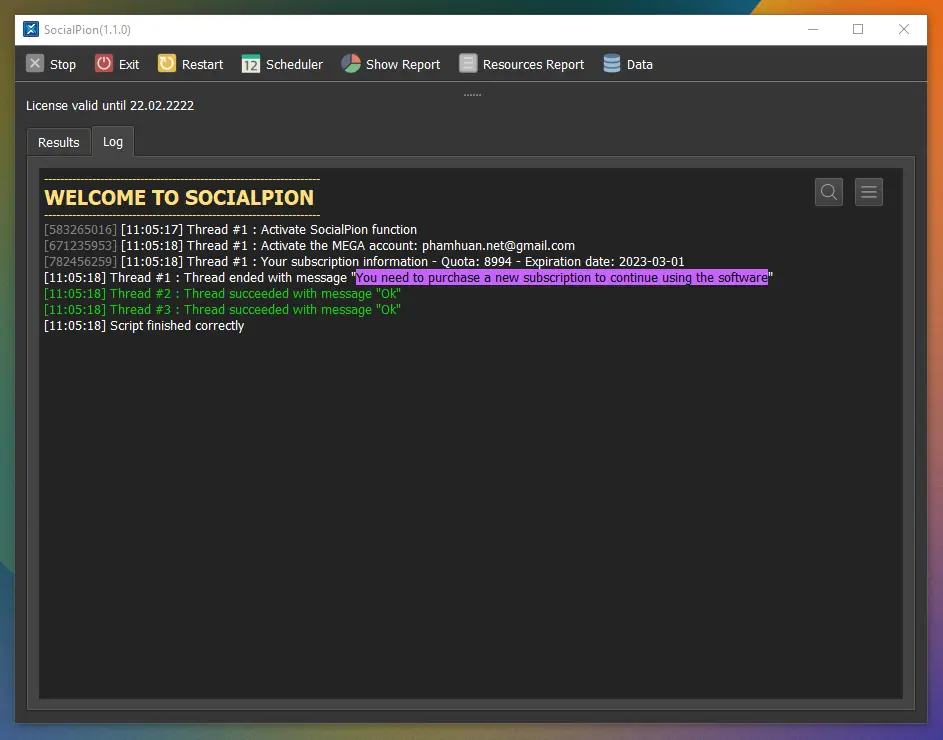The width and height of the screenshot is (943, 740).
Task: Open the log search magnifier button
Action: (x=829, y=192)
